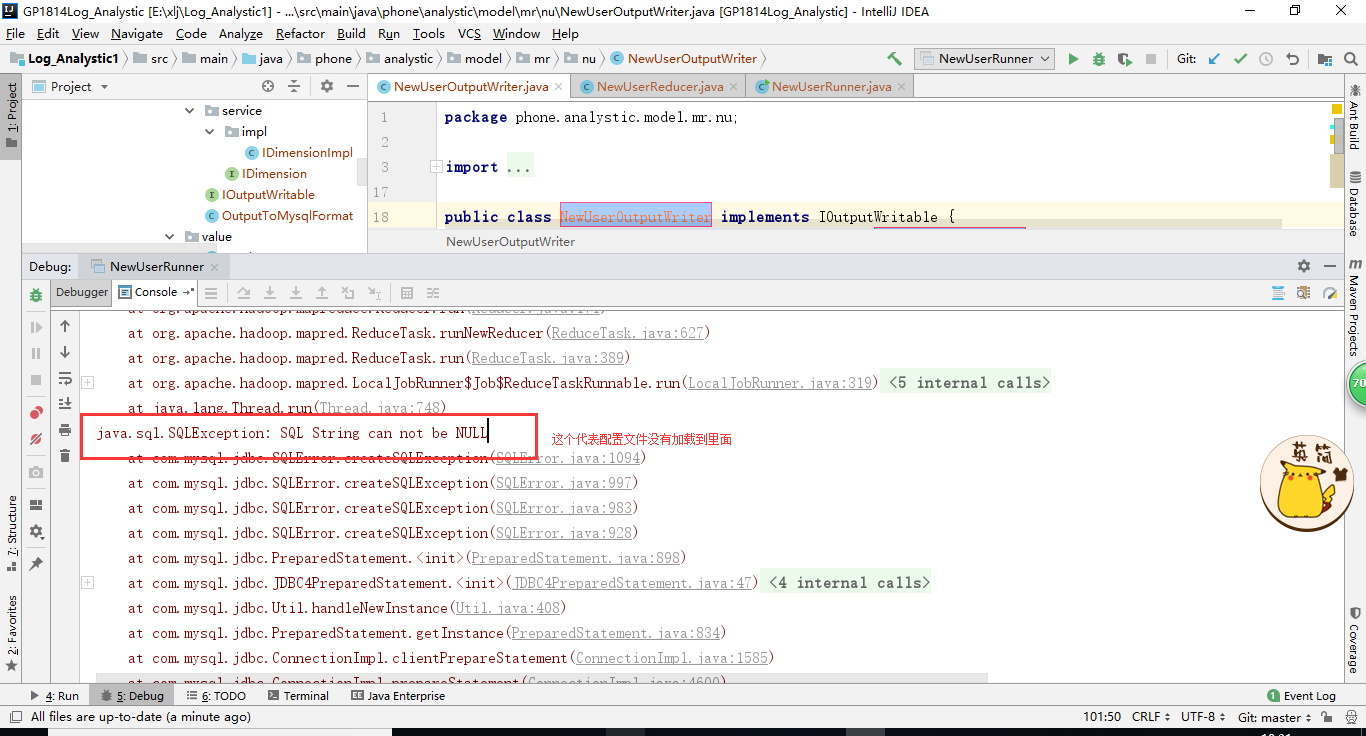Start debugging with the bug icon

pos(1097,59)
